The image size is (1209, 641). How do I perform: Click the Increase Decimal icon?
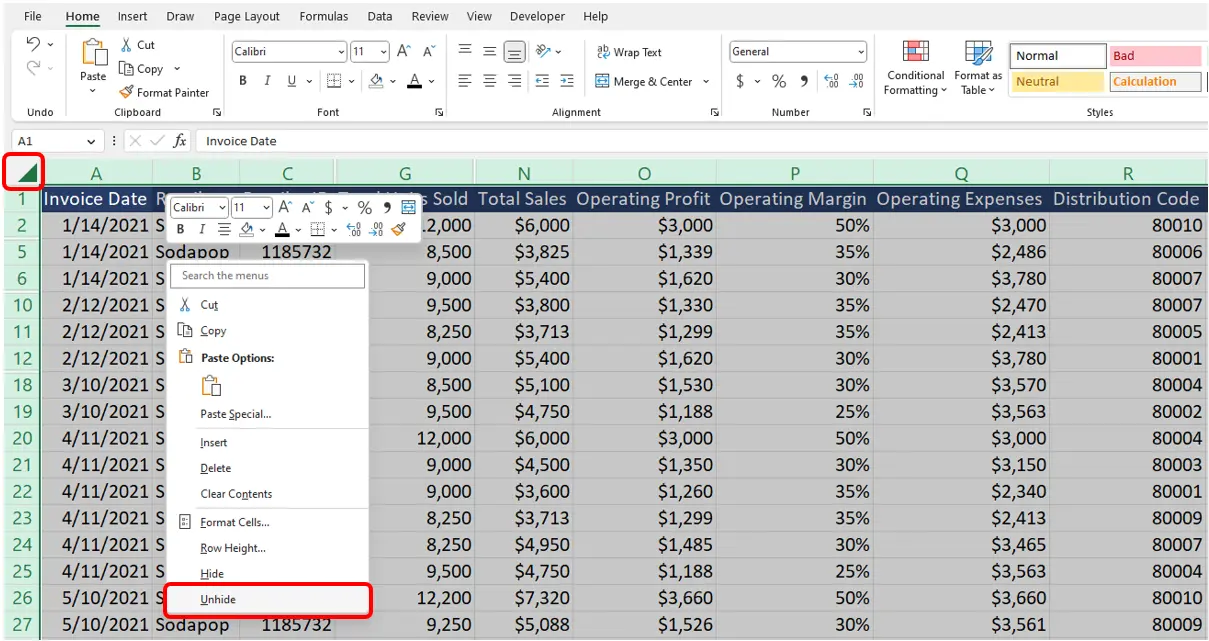(x=830, y=81)
